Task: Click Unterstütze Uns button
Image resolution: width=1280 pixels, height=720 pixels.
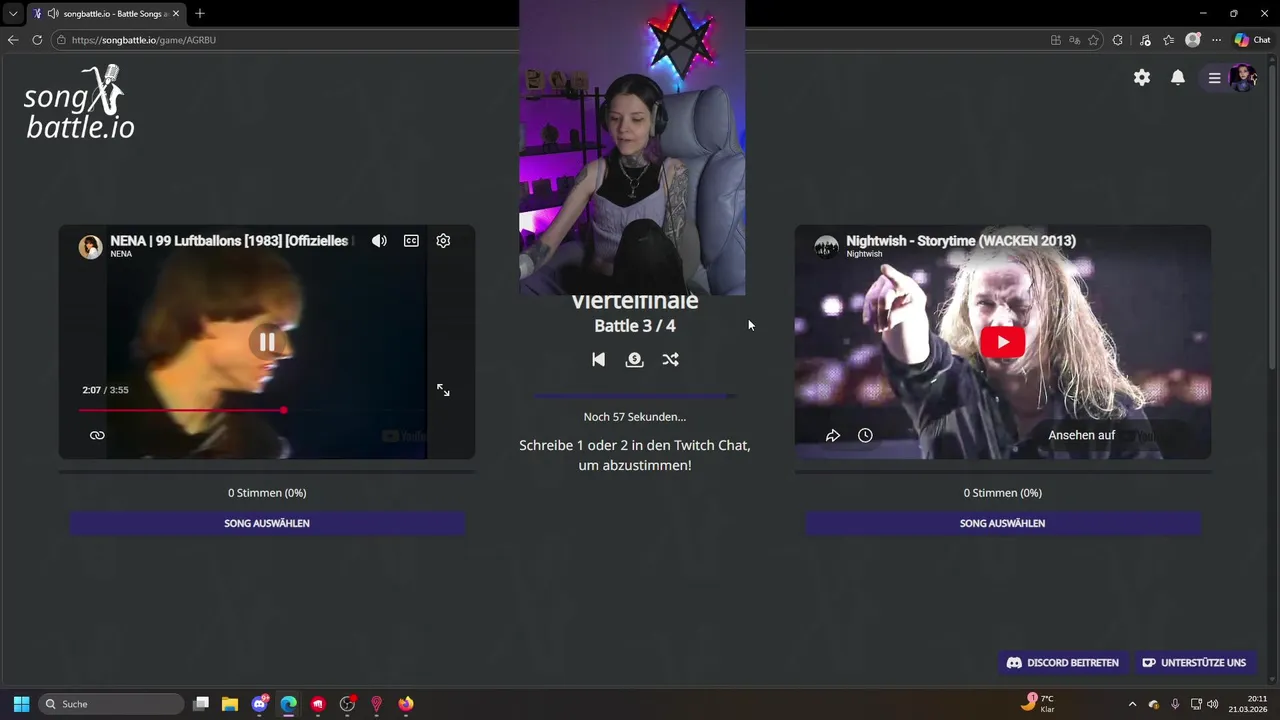Action: [1194, 662]
